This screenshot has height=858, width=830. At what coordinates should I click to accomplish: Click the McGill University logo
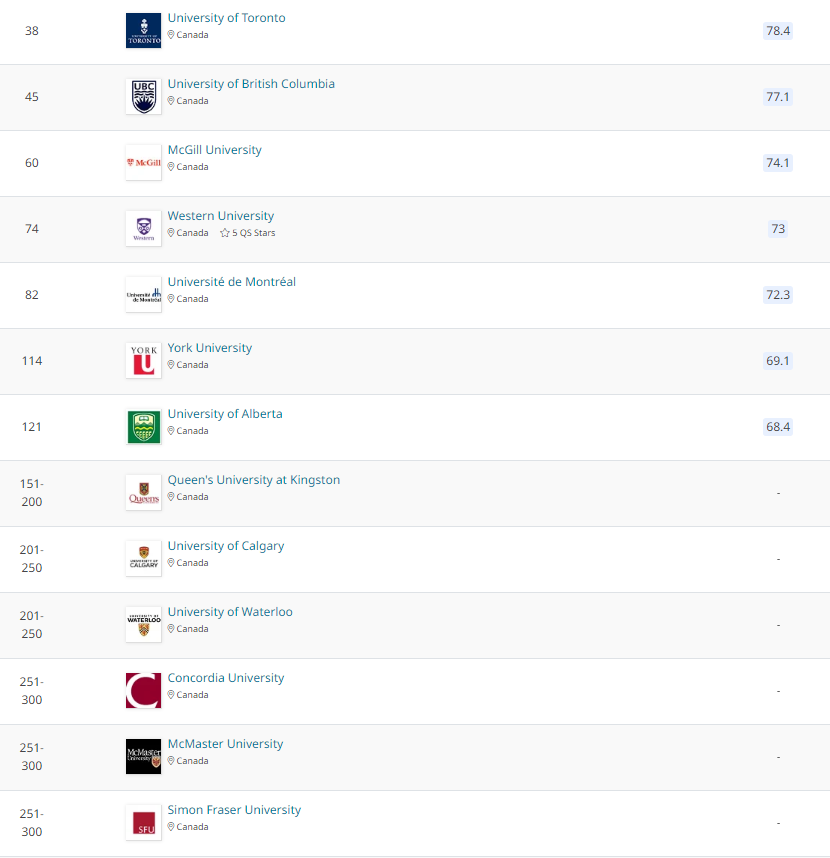pos(143,163)
